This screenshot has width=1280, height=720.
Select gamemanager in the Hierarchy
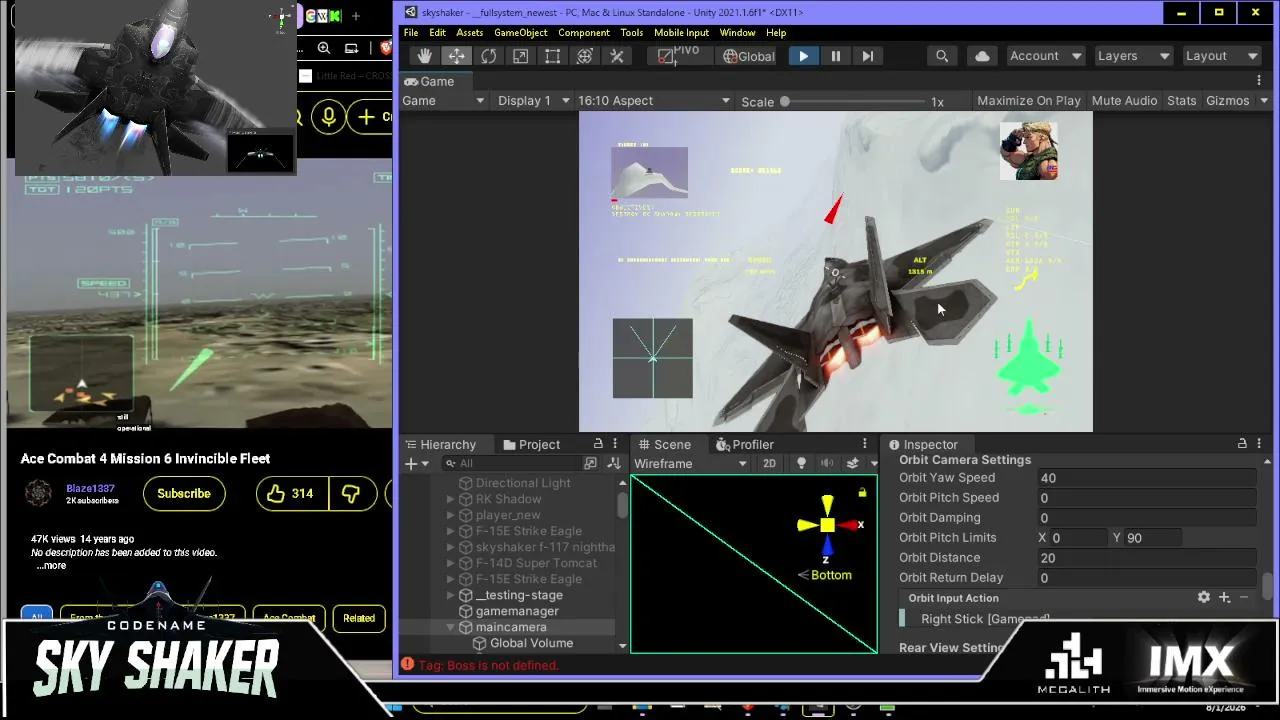tap(517, 611)
